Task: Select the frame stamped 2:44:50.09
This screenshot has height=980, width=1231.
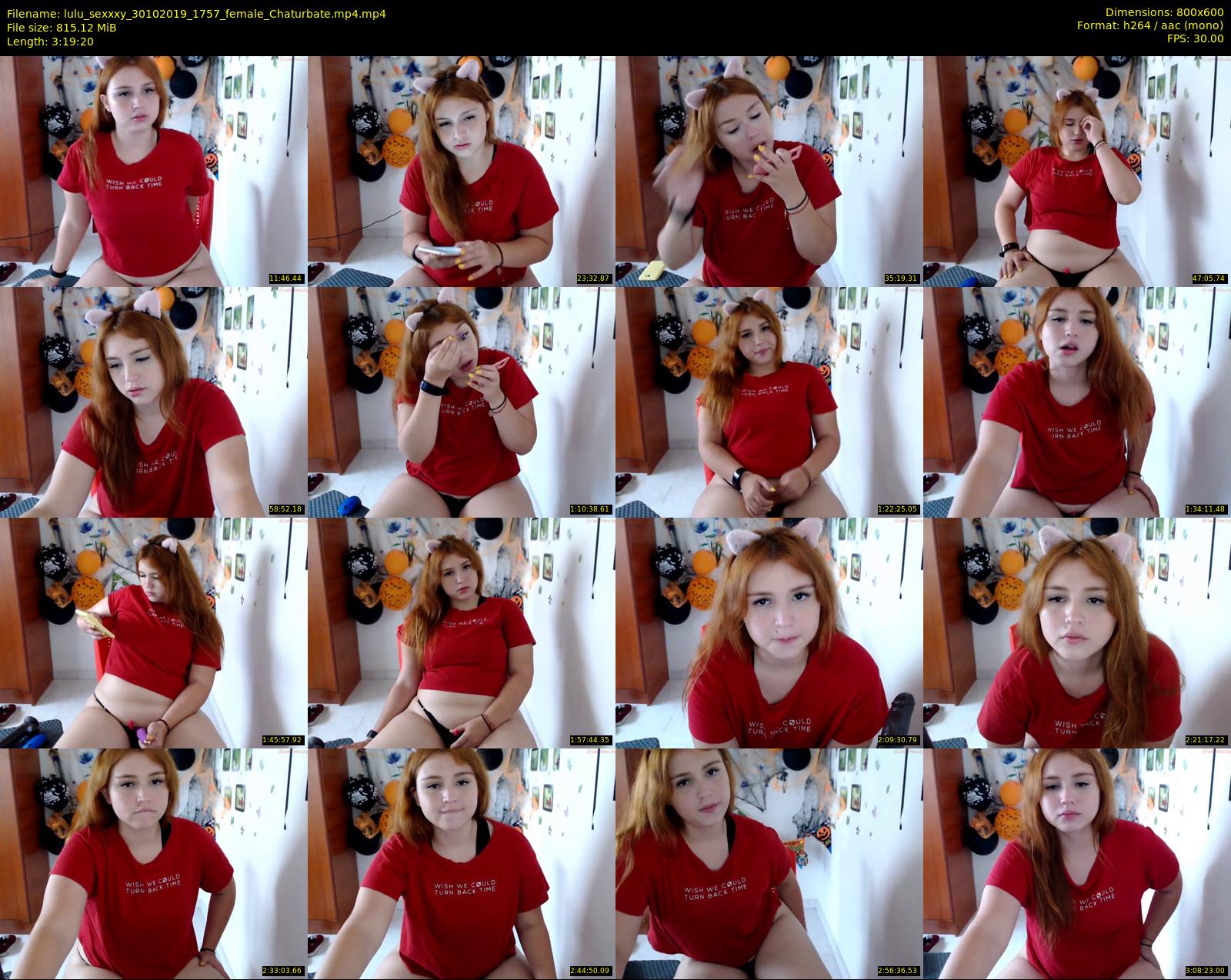Action: (x=462, y=864)
